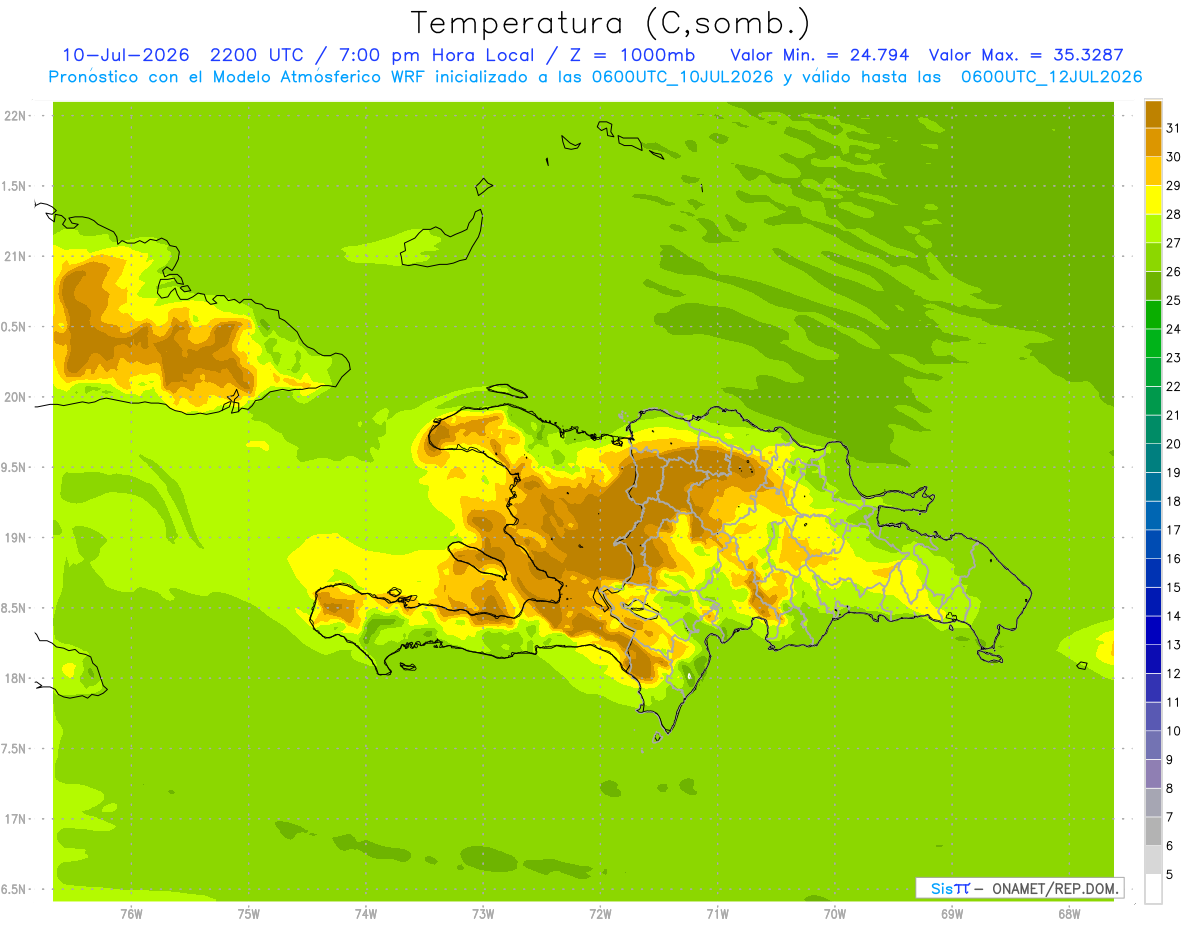1200x927 pixels.
Task: Select the "0600UTC_10JUL2026" initialization time
Action: [678, 77]
